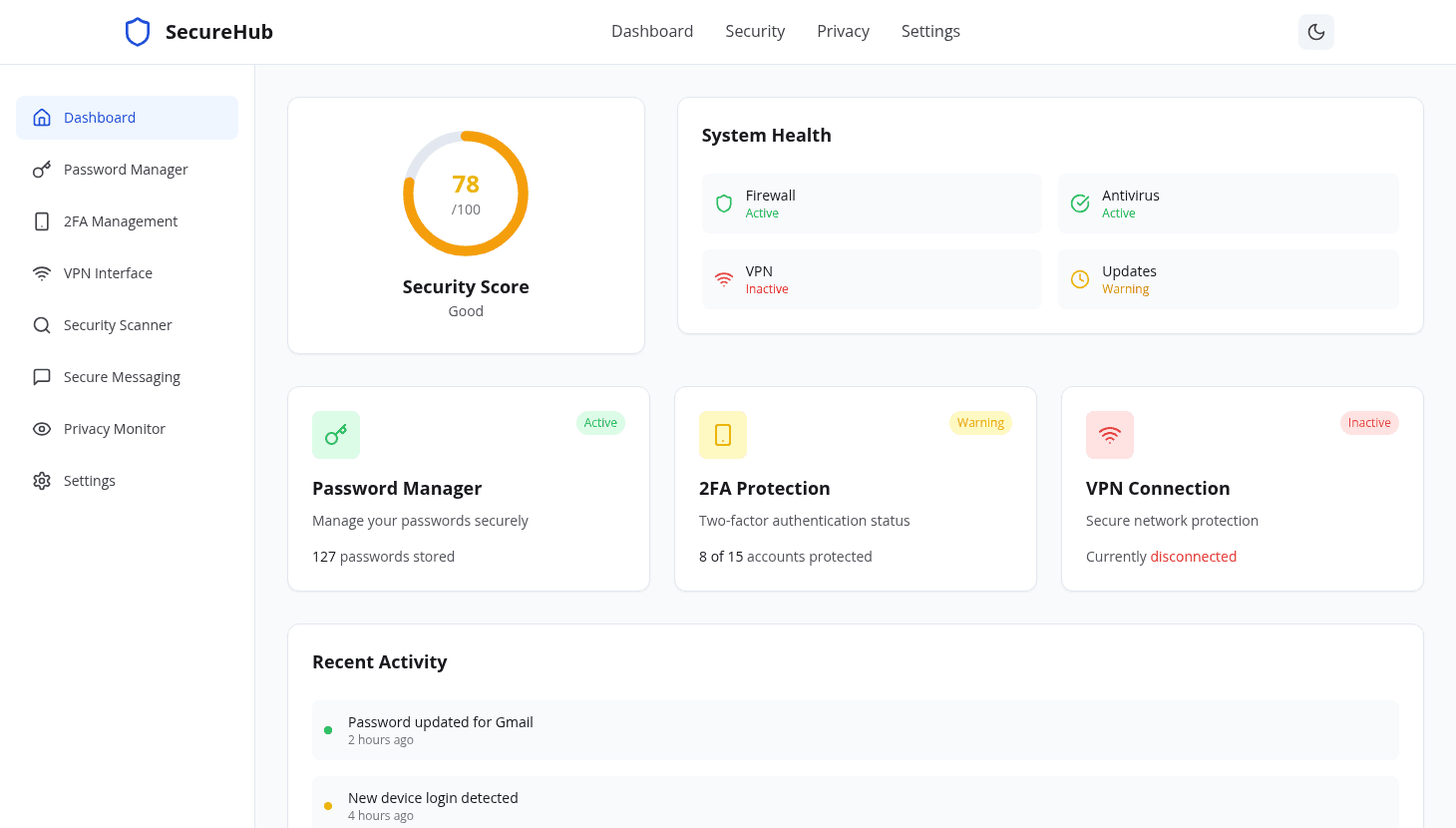Click the SecureHub shield logo
This screenshot has width=1456, height=828.
click(137, 31)
